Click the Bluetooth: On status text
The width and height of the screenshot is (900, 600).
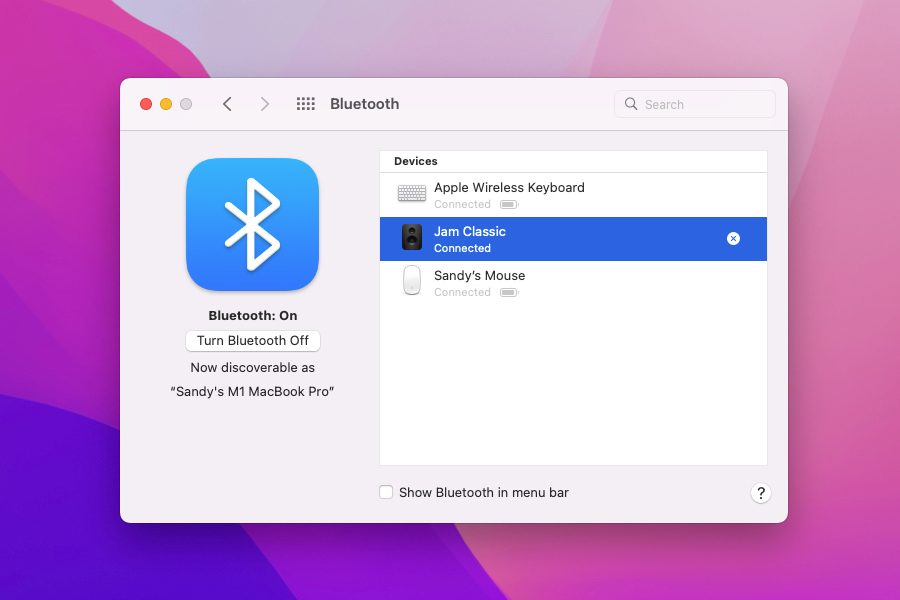click(253, 315)
